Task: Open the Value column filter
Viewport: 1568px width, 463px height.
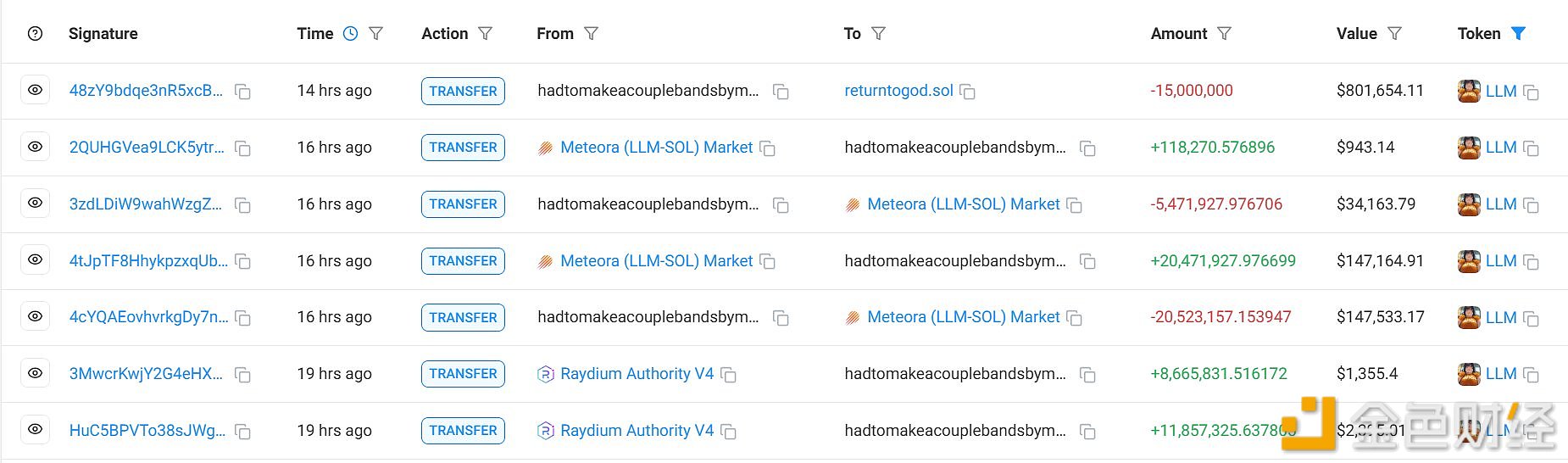Action: [1394, 34]
